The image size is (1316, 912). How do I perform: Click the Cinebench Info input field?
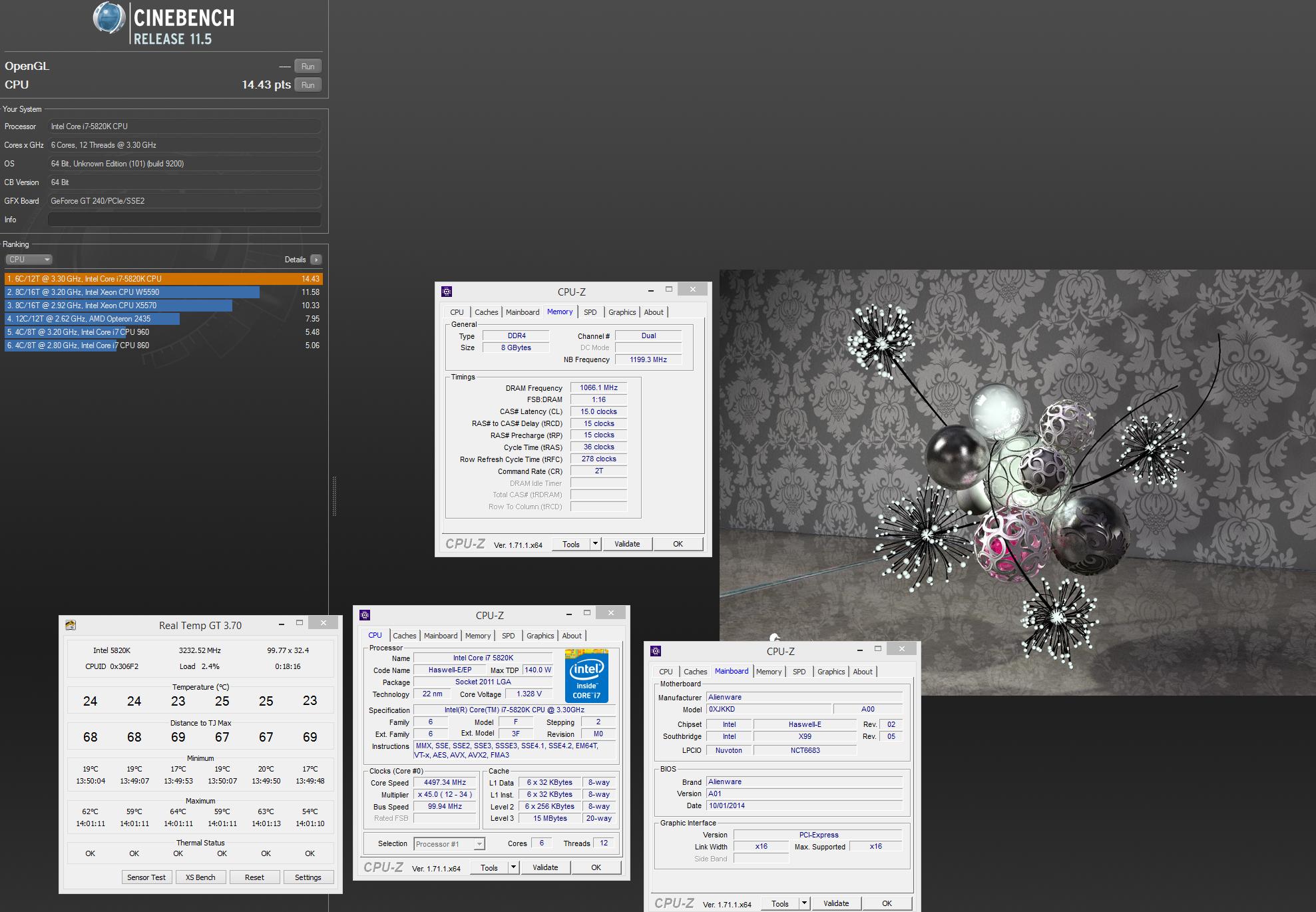(x=184, y=220)
